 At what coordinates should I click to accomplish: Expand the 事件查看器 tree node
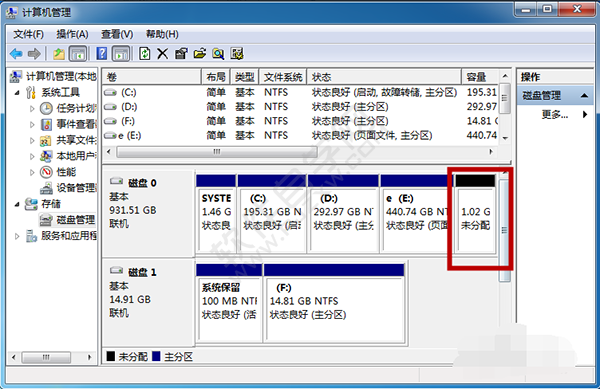coord(32,124)
